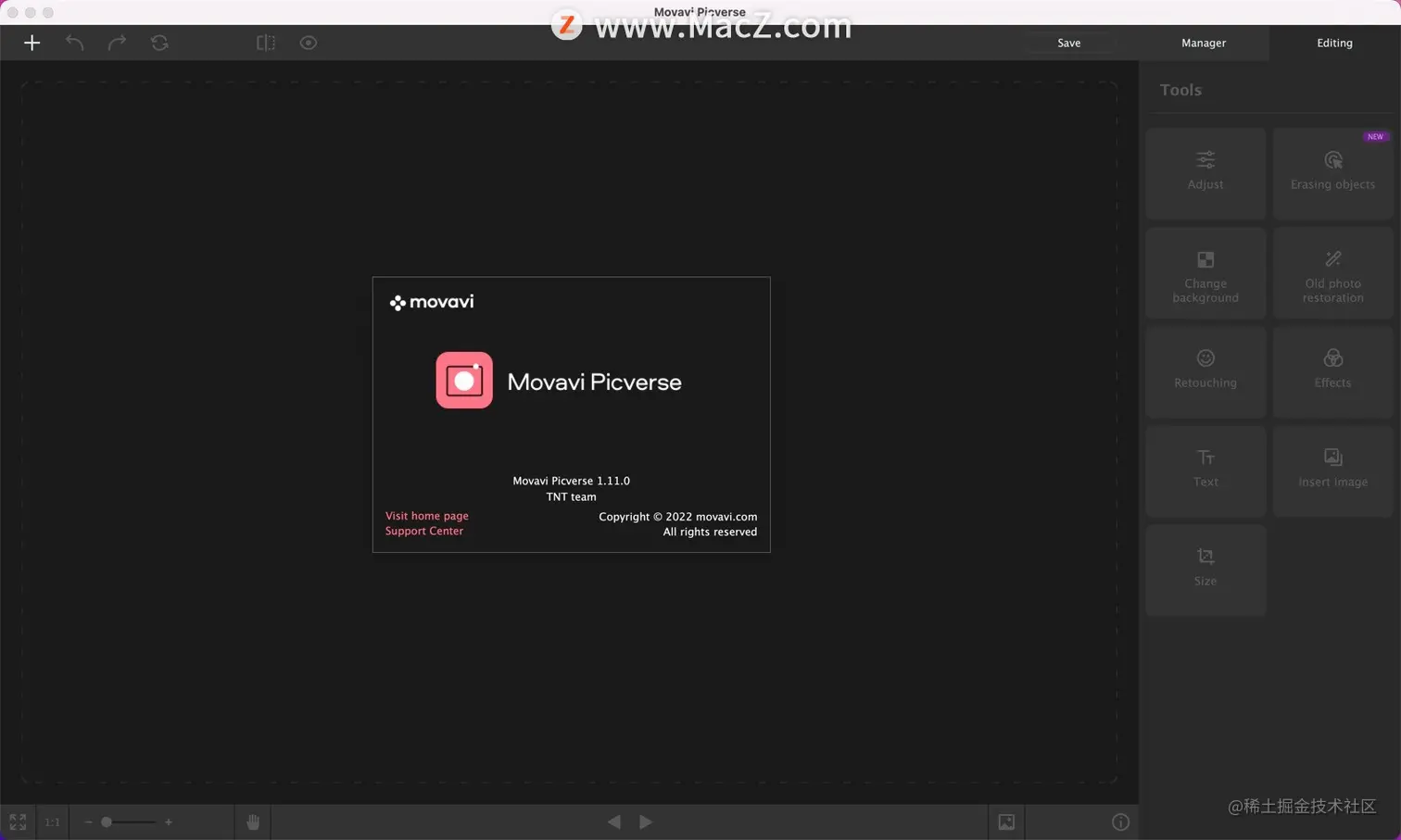Go to the next image arrow
Image resolution: width=1401 pixels, height=840 pixels.
point(646,821)
